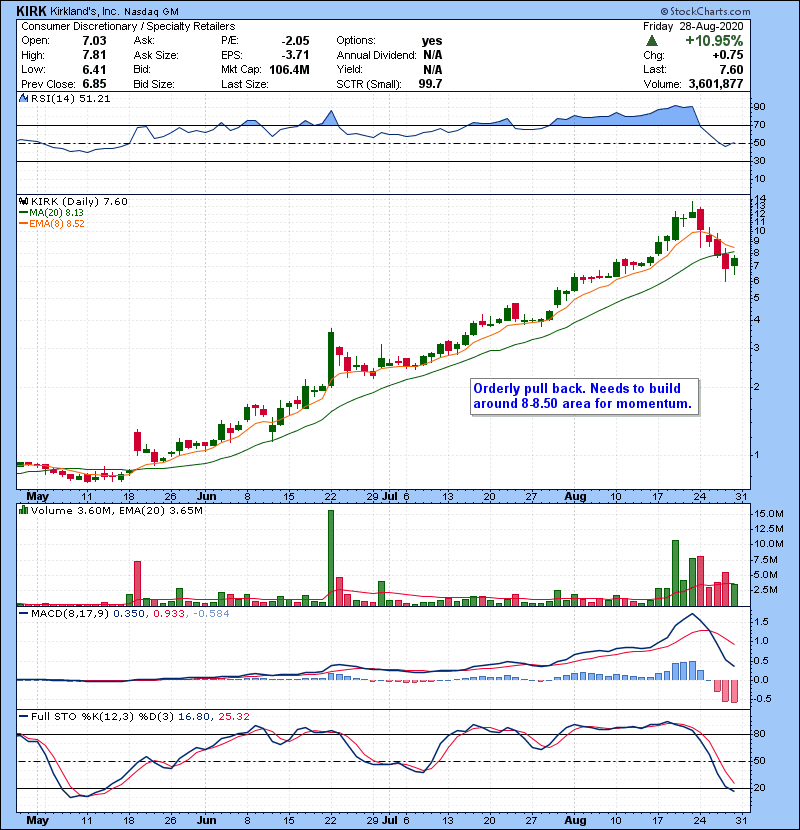
Task: Select the blue 'Orderly pull back' annotation box
Action: (583, 397)
